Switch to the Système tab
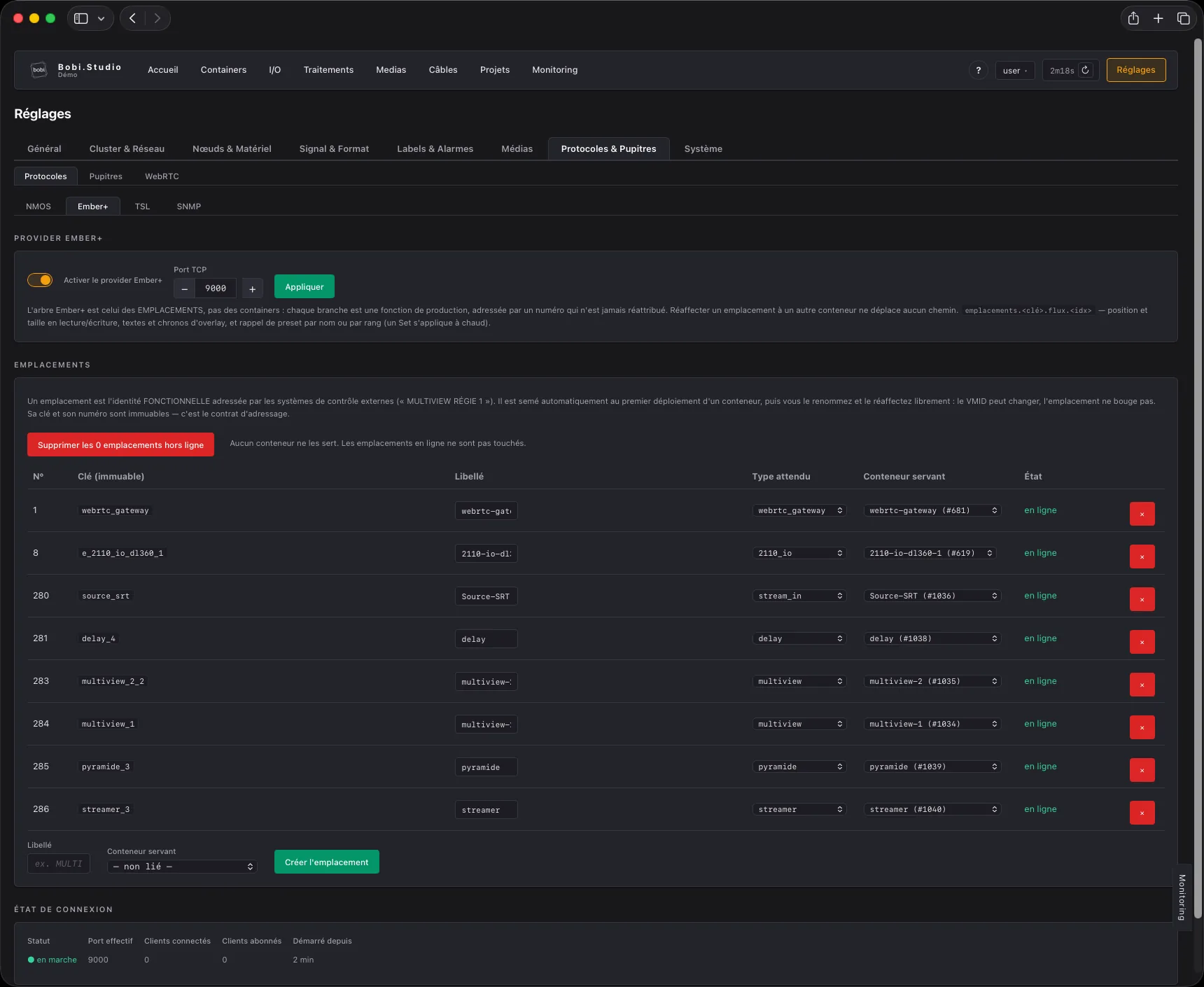Viewport: 1204px width, 987px height. pos(703,148)
